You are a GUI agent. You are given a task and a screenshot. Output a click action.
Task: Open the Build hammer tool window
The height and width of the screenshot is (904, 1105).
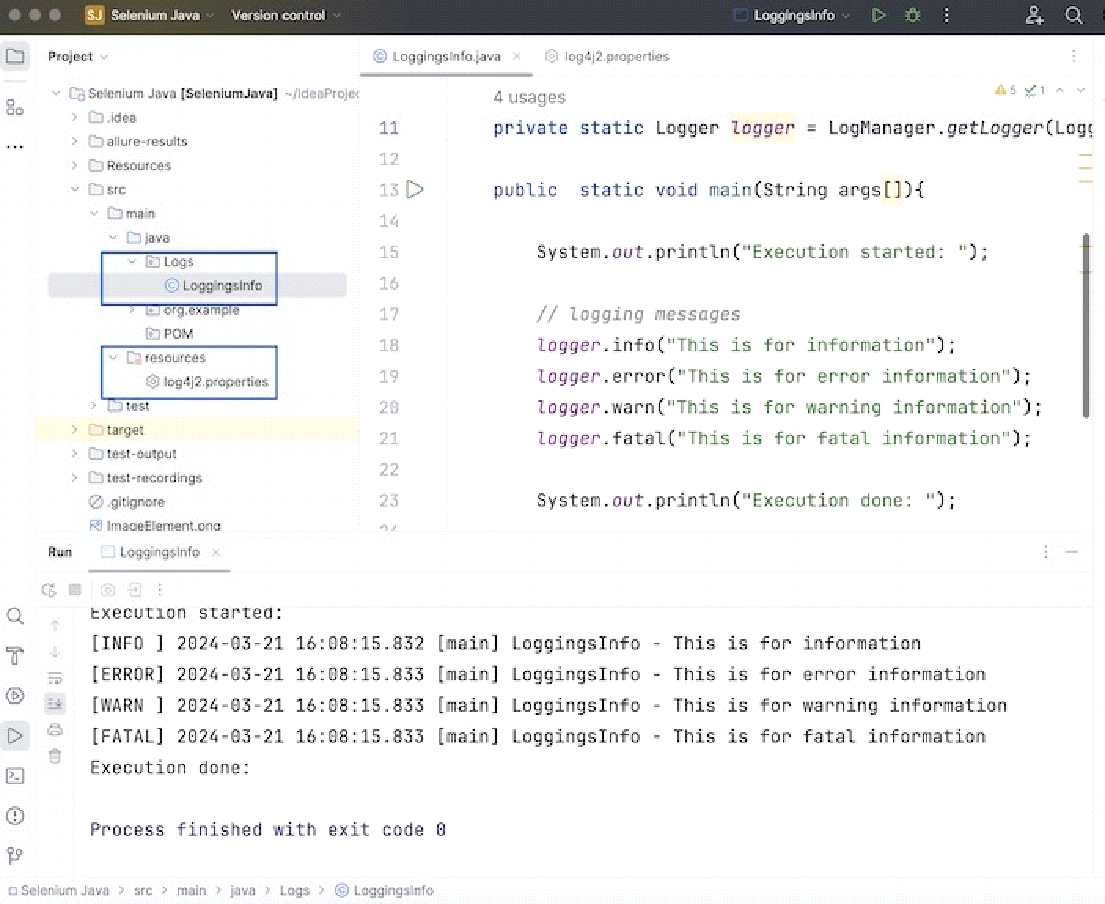pyautogui.click(x=15, y=656)
